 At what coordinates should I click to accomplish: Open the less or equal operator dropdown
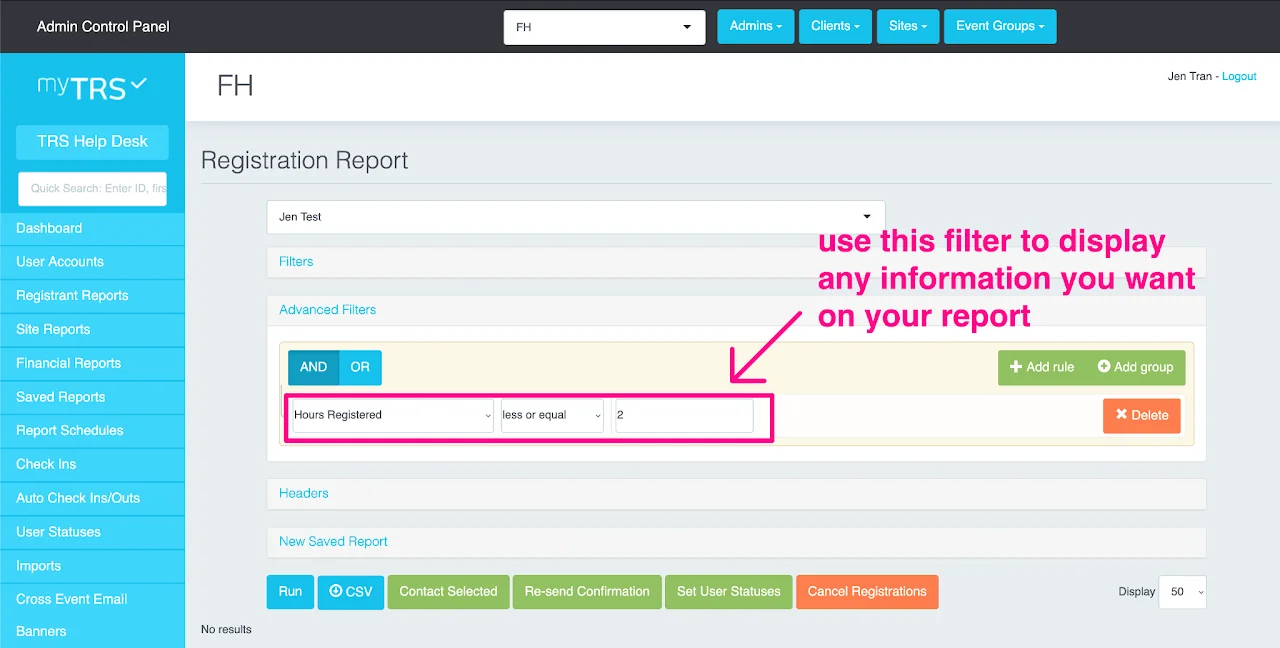(552, 415)
